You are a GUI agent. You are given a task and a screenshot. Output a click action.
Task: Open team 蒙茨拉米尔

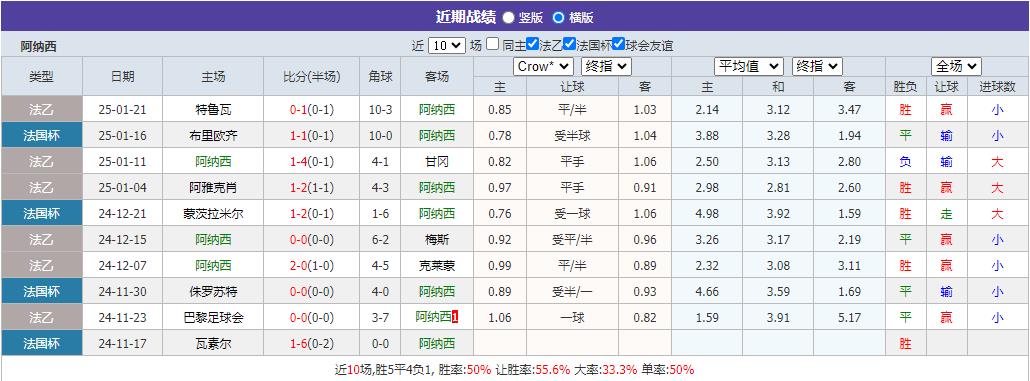coord(213,213)
